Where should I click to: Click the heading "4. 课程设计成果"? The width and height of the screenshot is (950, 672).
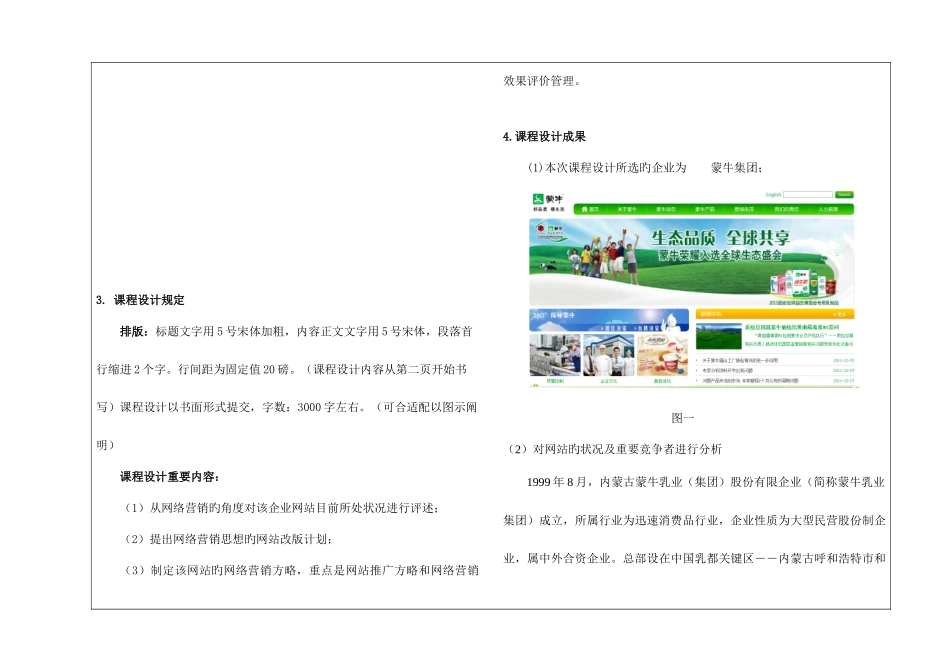coord(544,136)
